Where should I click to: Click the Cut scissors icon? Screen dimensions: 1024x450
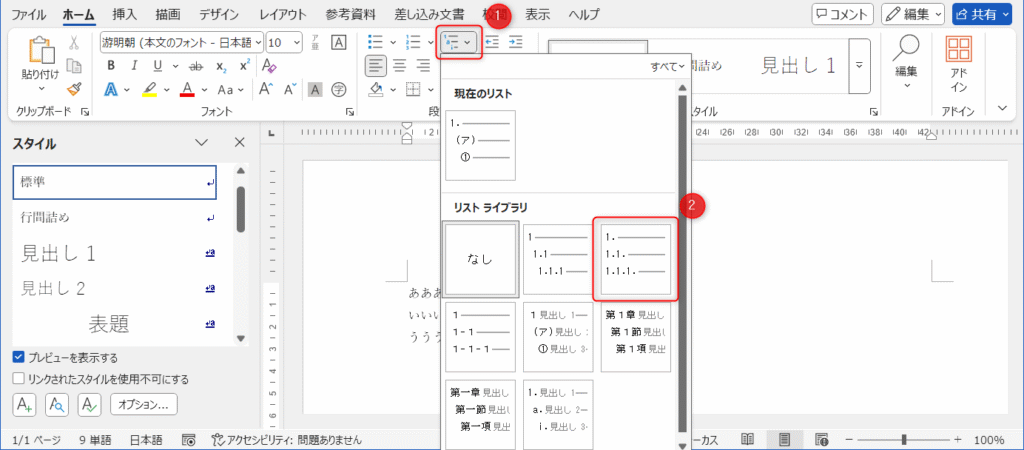pos(74,43)
